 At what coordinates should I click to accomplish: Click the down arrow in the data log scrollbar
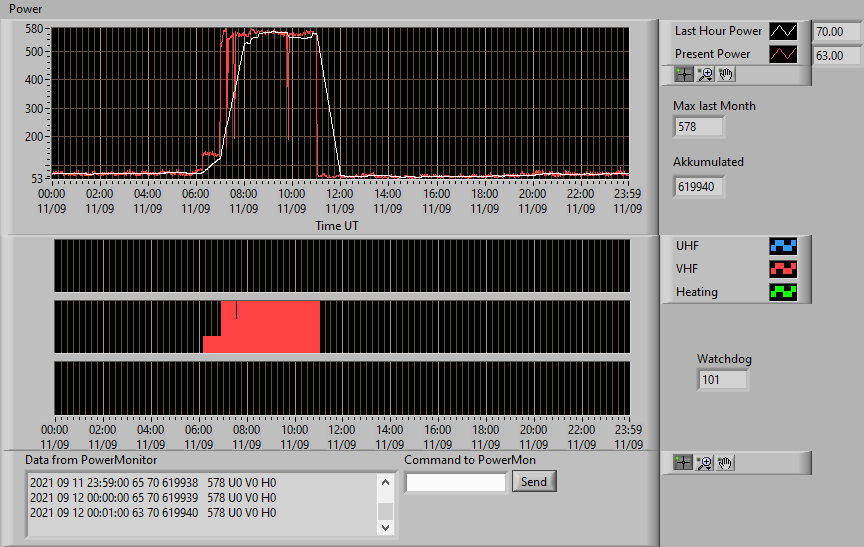coord(385,527)
